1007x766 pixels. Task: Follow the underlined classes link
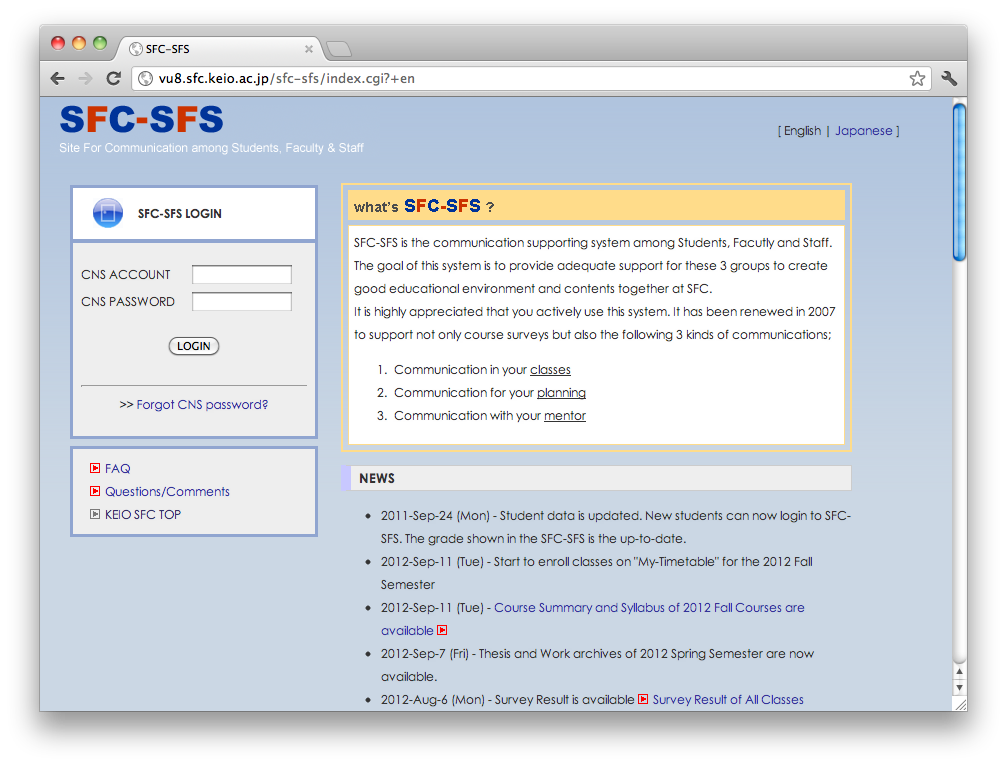tap(550, 370)
